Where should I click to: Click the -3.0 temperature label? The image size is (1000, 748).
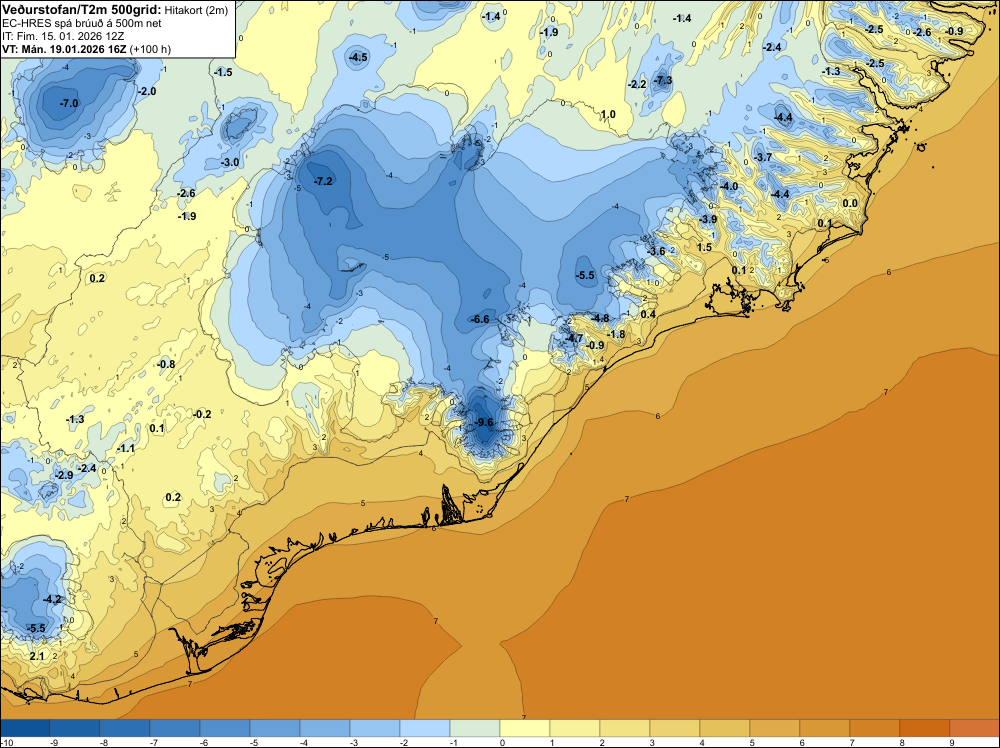pos(230,163)
